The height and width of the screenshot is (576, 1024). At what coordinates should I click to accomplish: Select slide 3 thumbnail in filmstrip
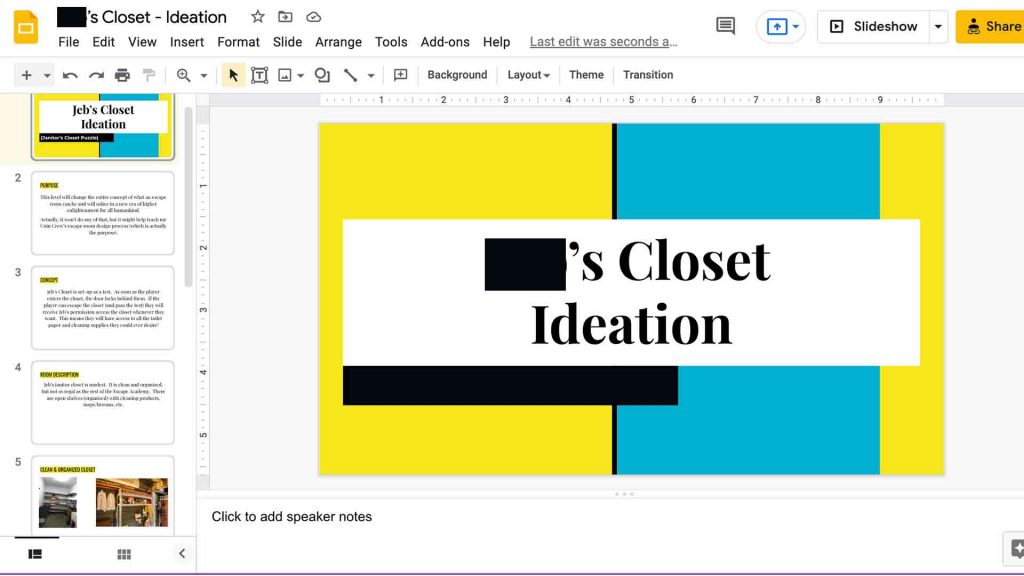click(x=103, y=308)
